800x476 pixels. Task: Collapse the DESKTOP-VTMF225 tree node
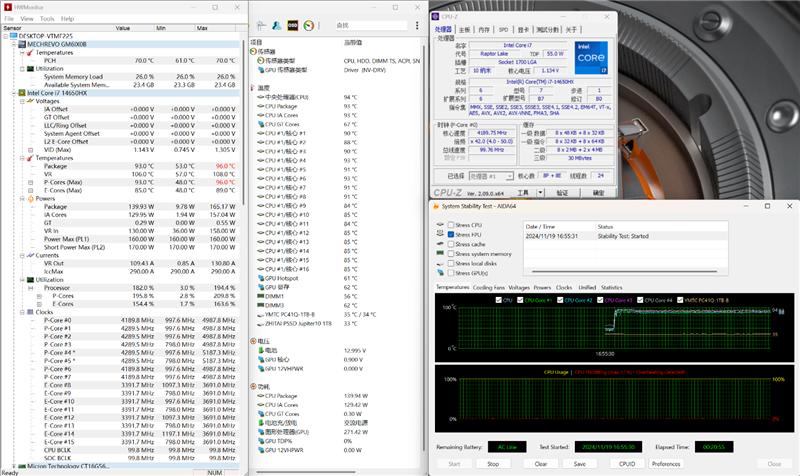pos(6,36)
